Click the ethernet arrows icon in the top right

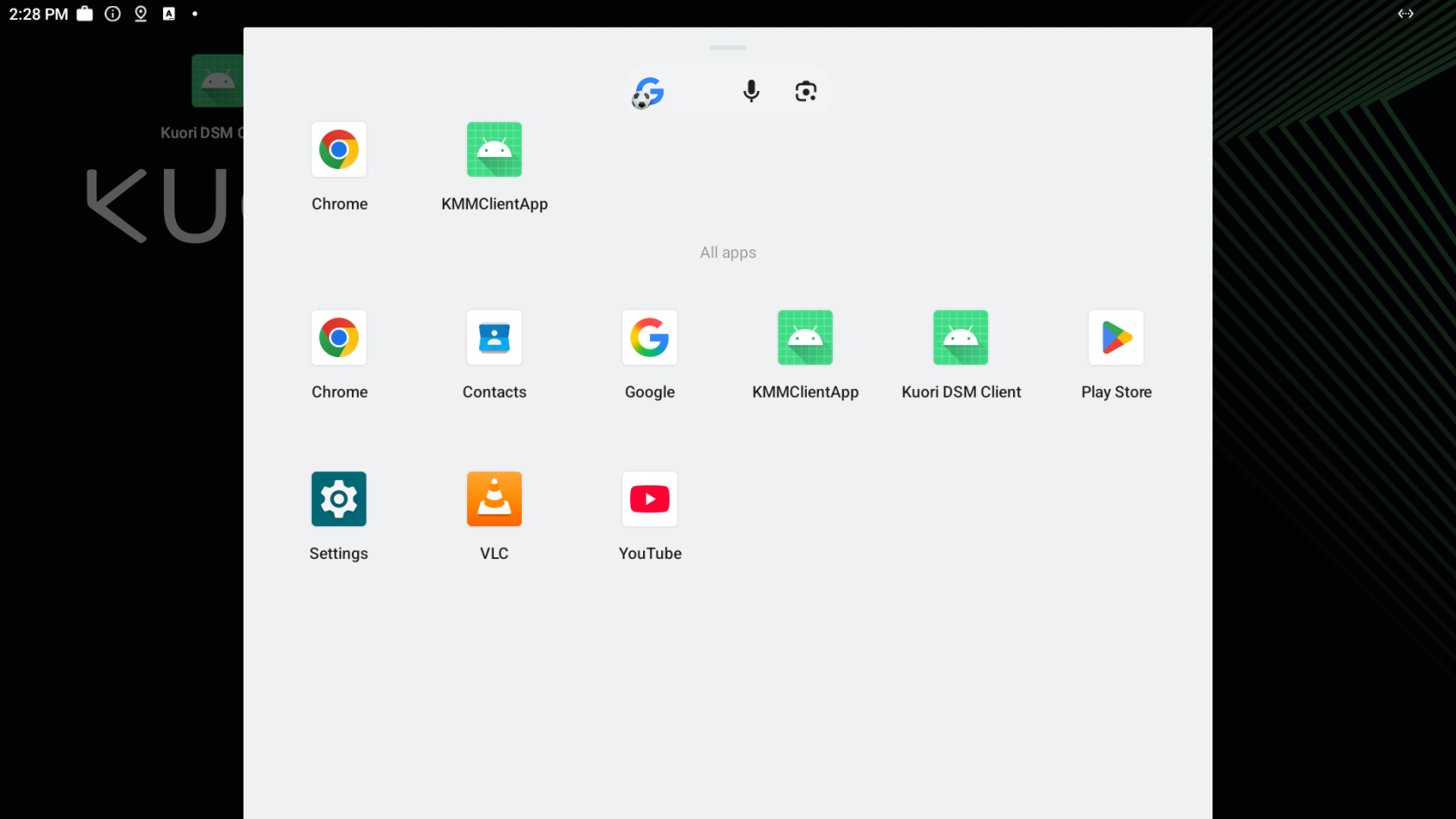(x=1406, y=14)
